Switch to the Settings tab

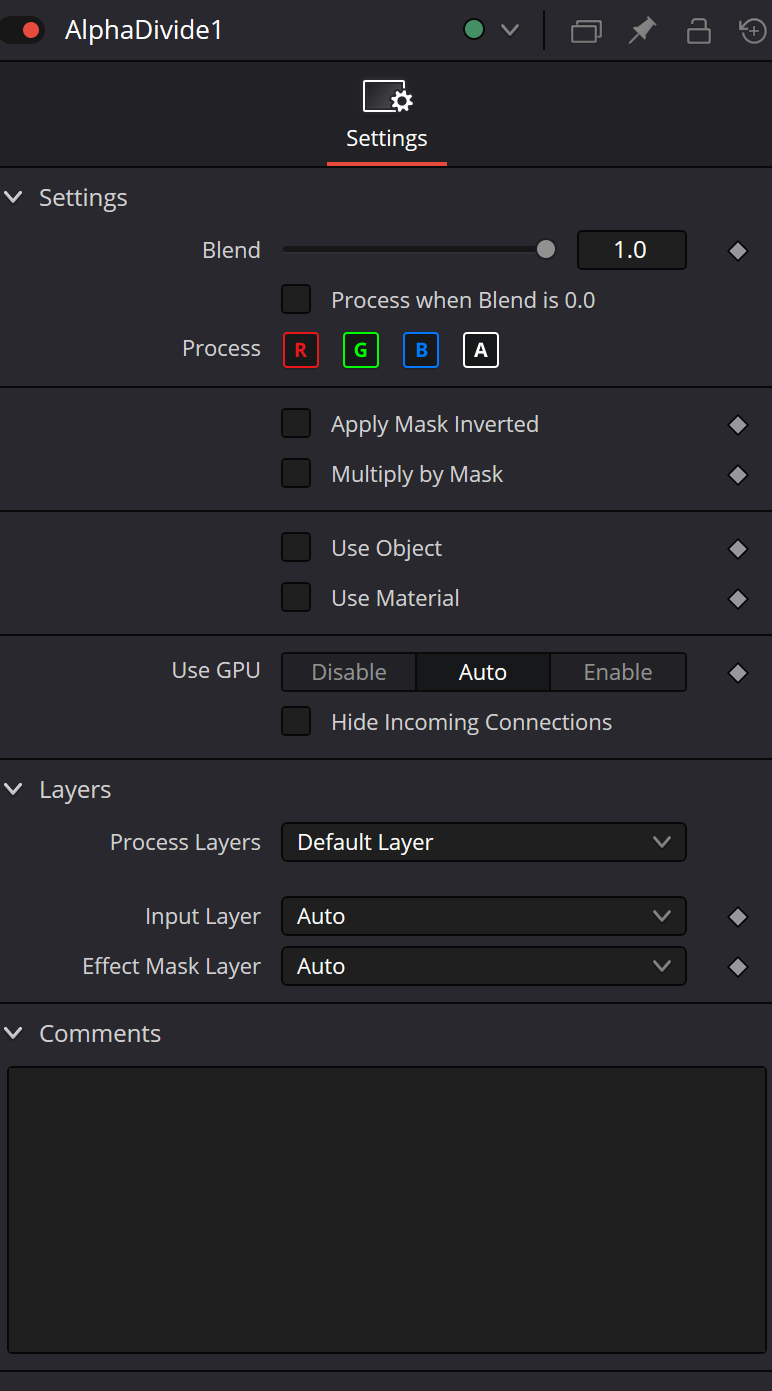pos(387,115)
